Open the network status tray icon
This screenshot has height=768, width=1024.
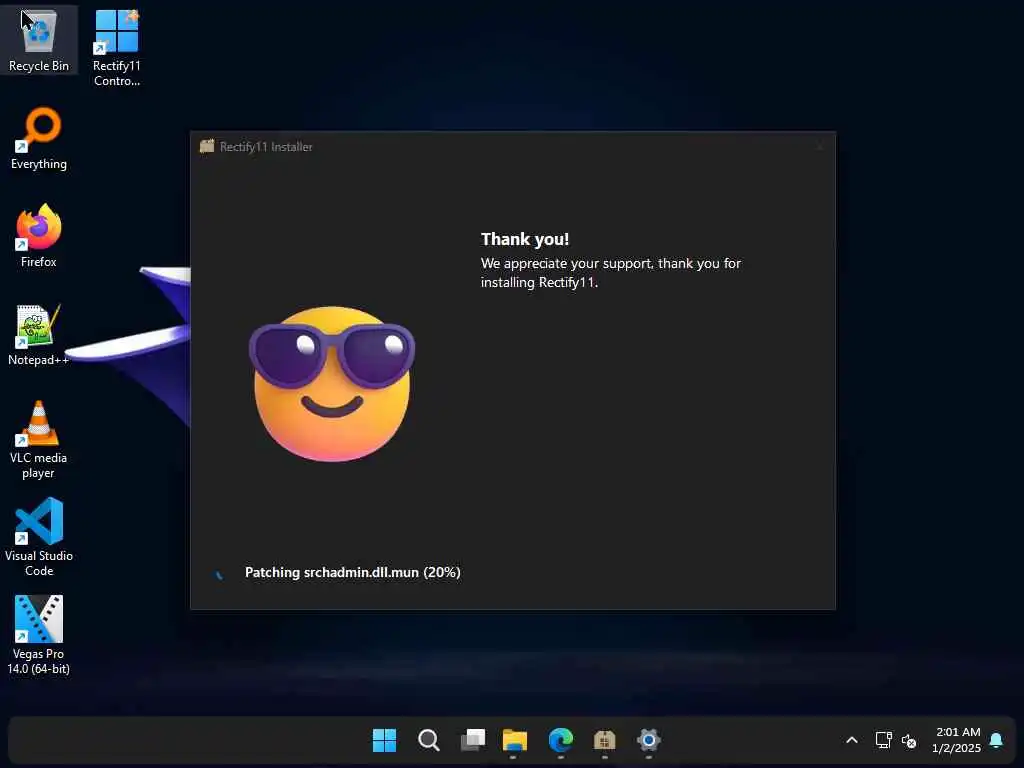point(883,740)
